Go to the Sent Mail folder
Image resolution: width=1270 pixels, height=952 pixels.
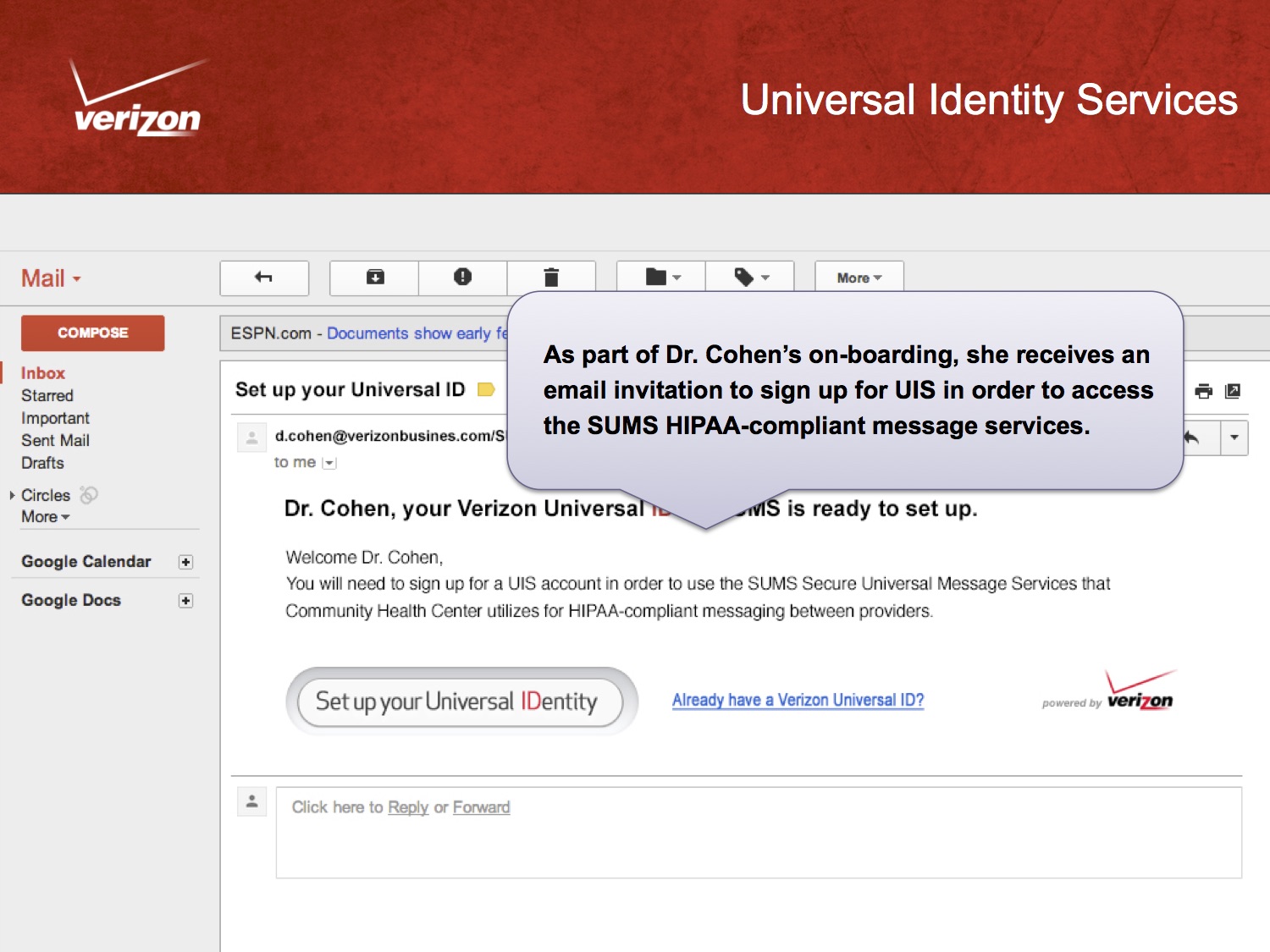(55, 440)
